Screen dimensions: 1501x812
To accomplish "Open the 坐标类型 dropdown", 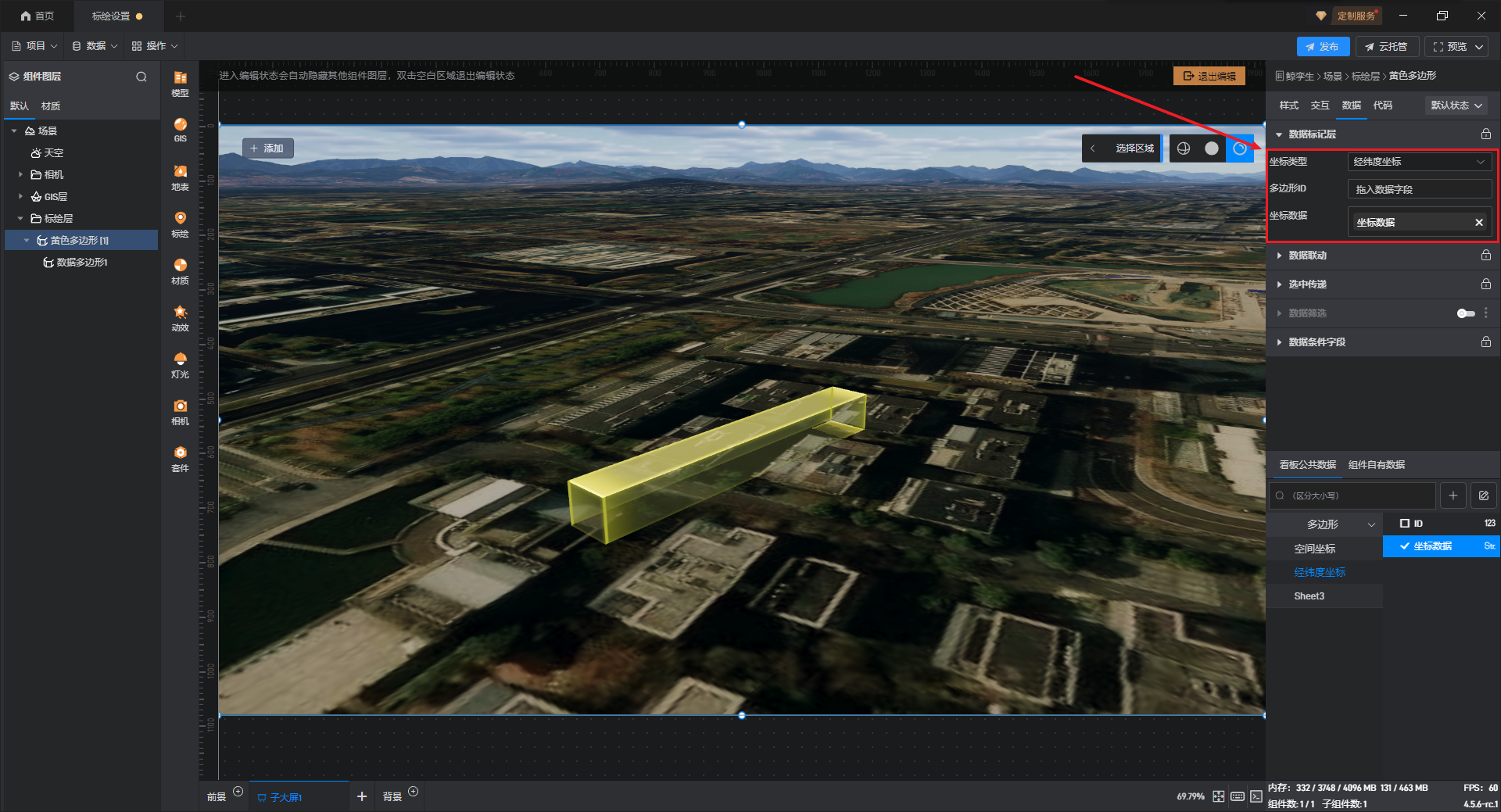I will [1419, 162].
